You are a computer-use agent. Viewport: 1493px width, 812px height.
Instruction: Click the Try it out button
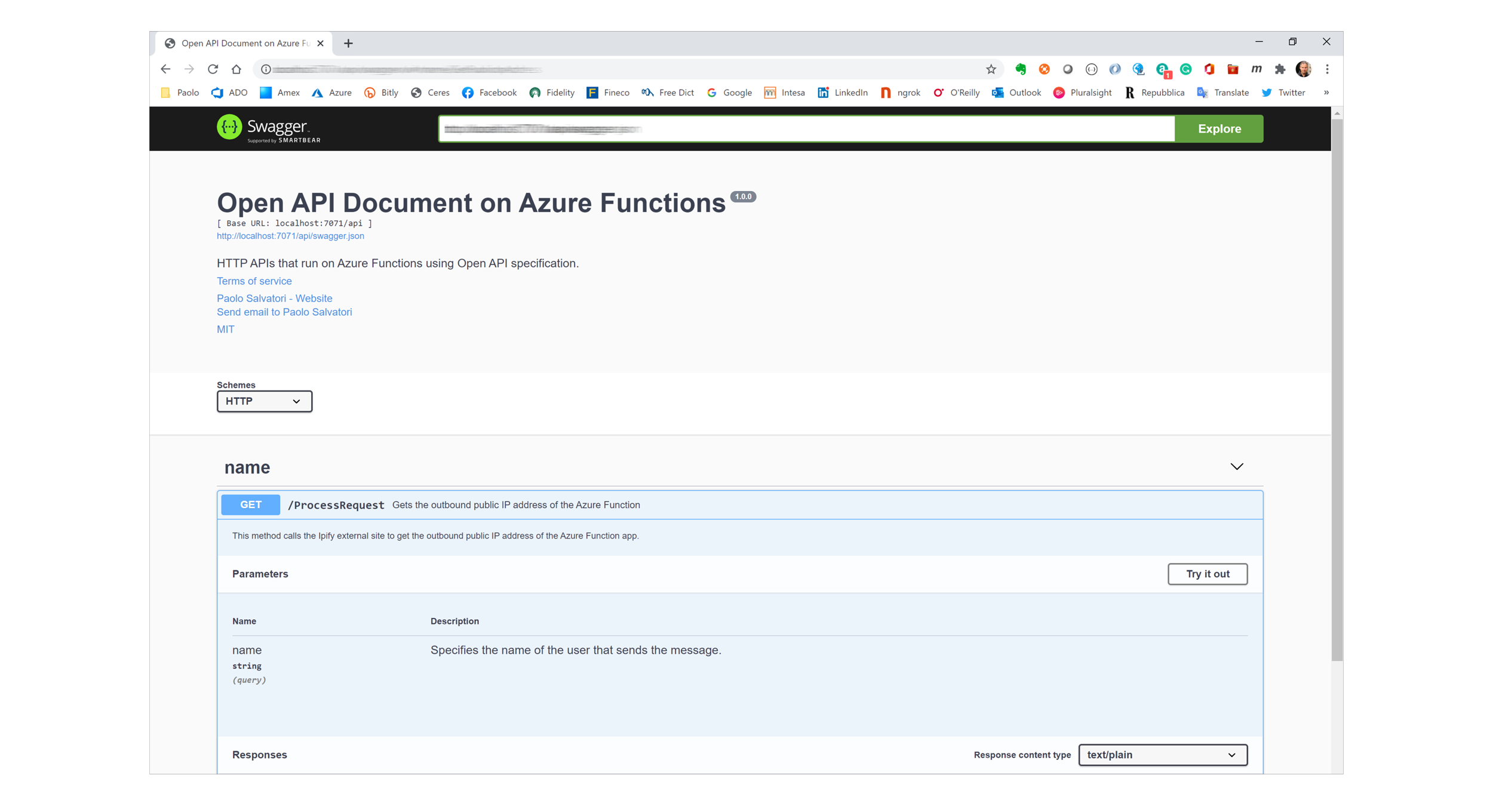1209,574
